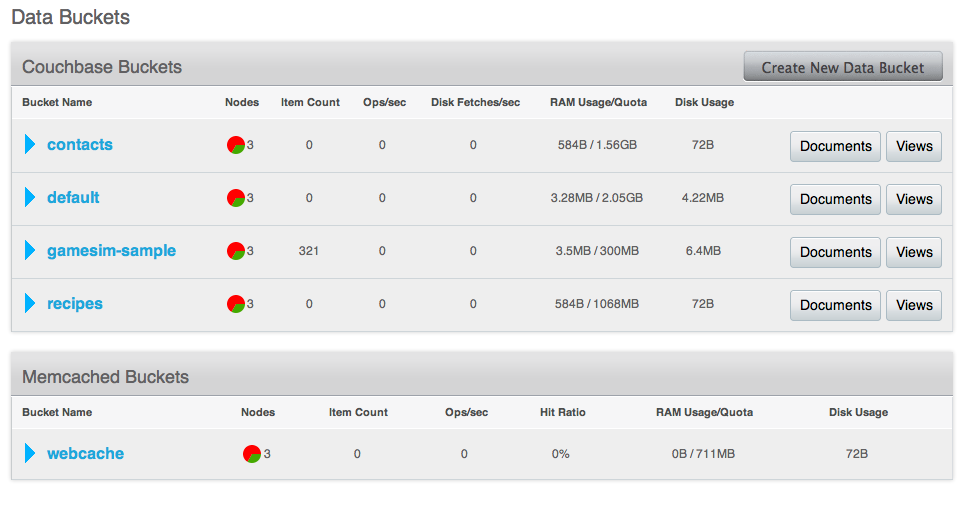Open the contacts bucket name link
Viewport: 969px width, 513px height.
pyautogui.click(x=80, y=144)
